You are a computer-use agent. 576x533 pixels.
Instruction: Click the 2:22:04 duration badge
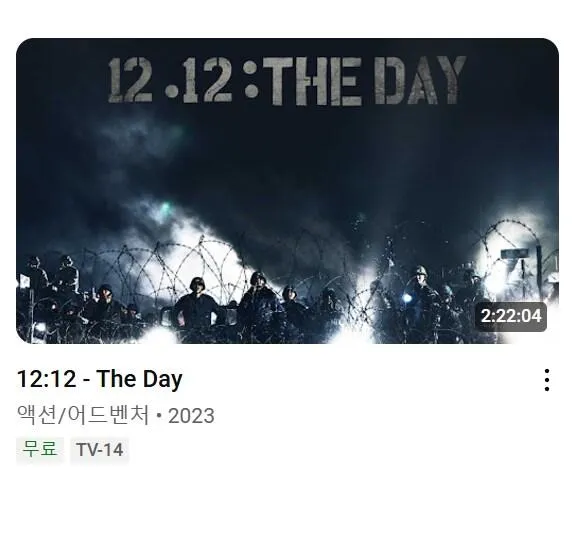coord(511,316)
